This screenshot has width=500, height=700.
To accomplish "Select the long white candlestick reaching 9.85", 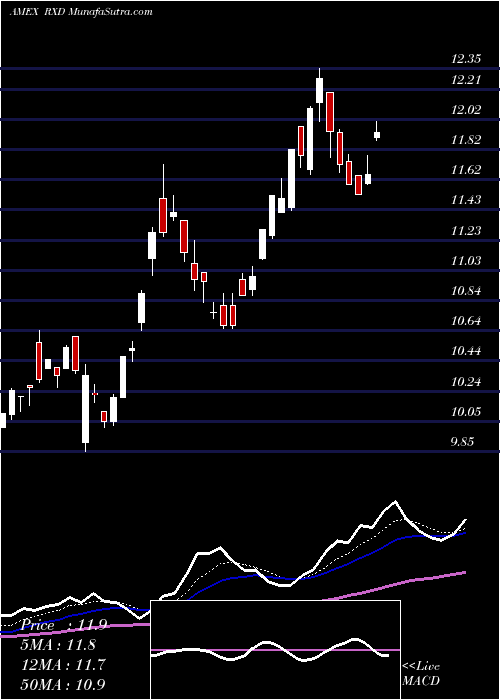I will pos(85,408).
